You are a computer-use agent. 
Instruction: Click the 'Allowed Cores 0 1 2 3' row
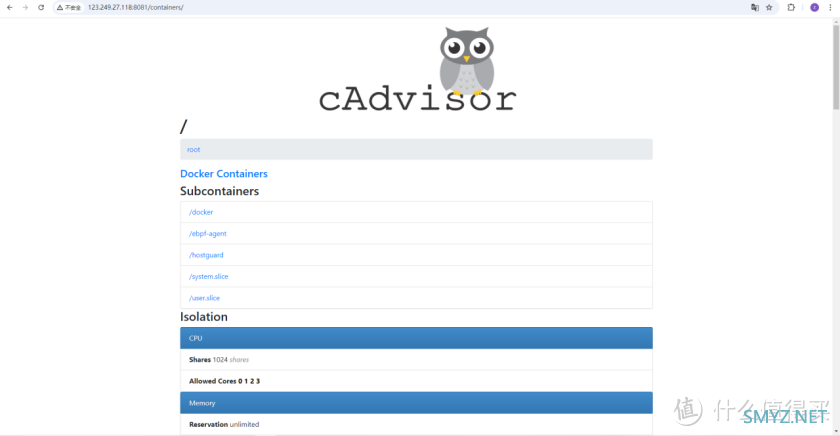click(x=416, y=381)
